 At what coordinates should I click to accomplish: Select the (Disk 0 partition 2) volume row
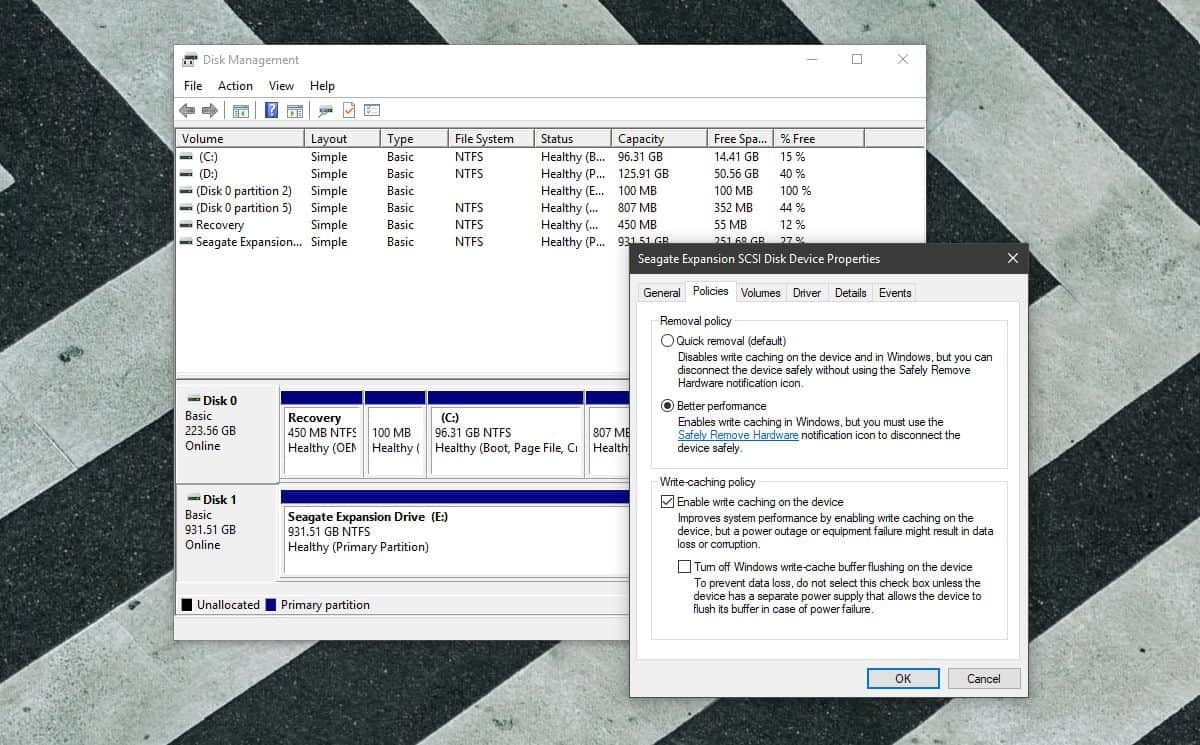[550, 191]
